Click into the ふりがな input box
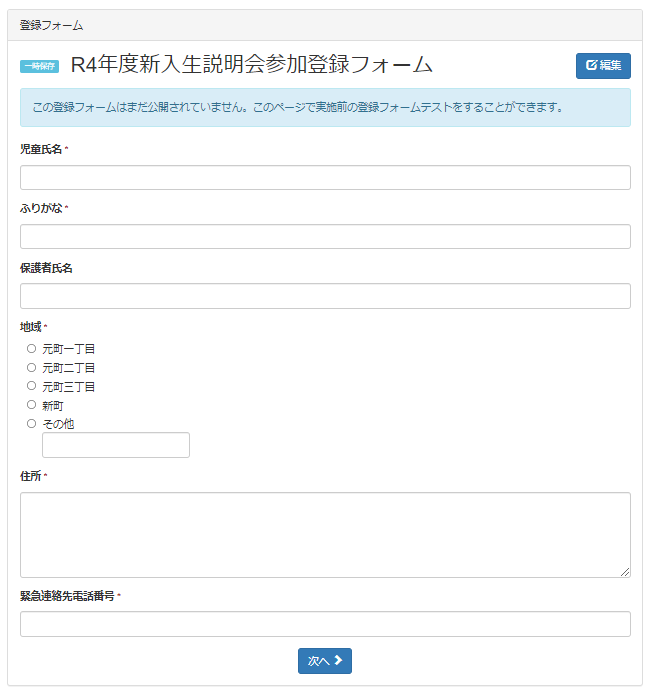Screen dimensions: 651x698 coord(325,237)
